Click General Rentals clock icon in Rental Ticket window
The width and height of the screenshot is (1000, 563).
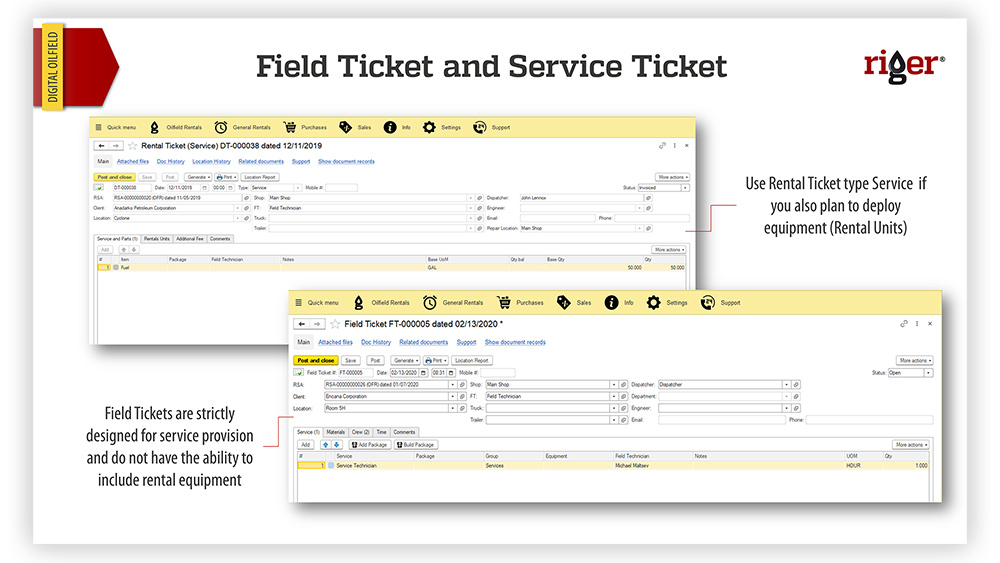click(220, 127)
